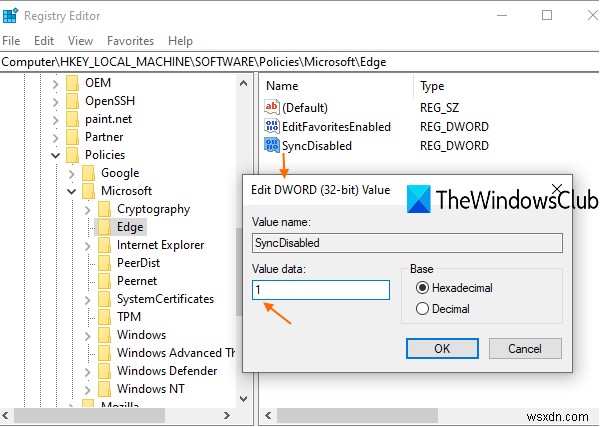The height and width of the screenshot is (427, 600).
Task: Click the Microsoft folder icon
Action: click(x=88, y=191)
